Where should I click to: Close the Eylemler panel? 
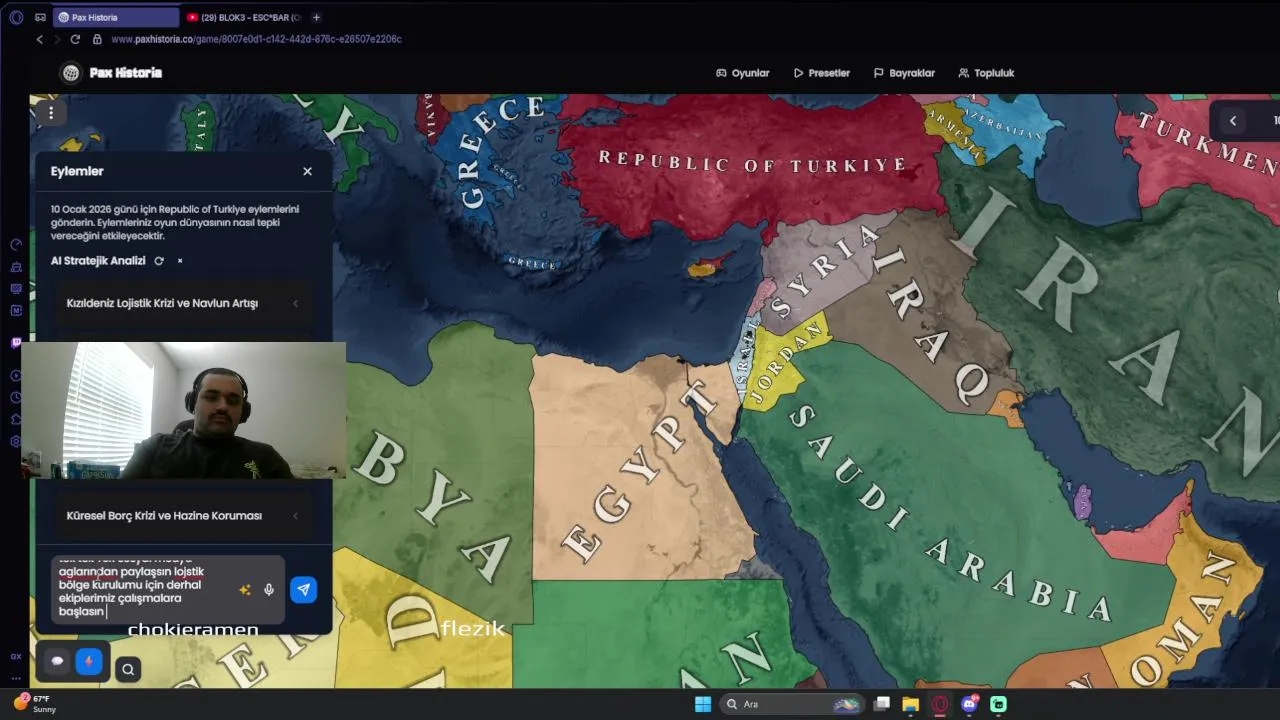tap(307, 171)
